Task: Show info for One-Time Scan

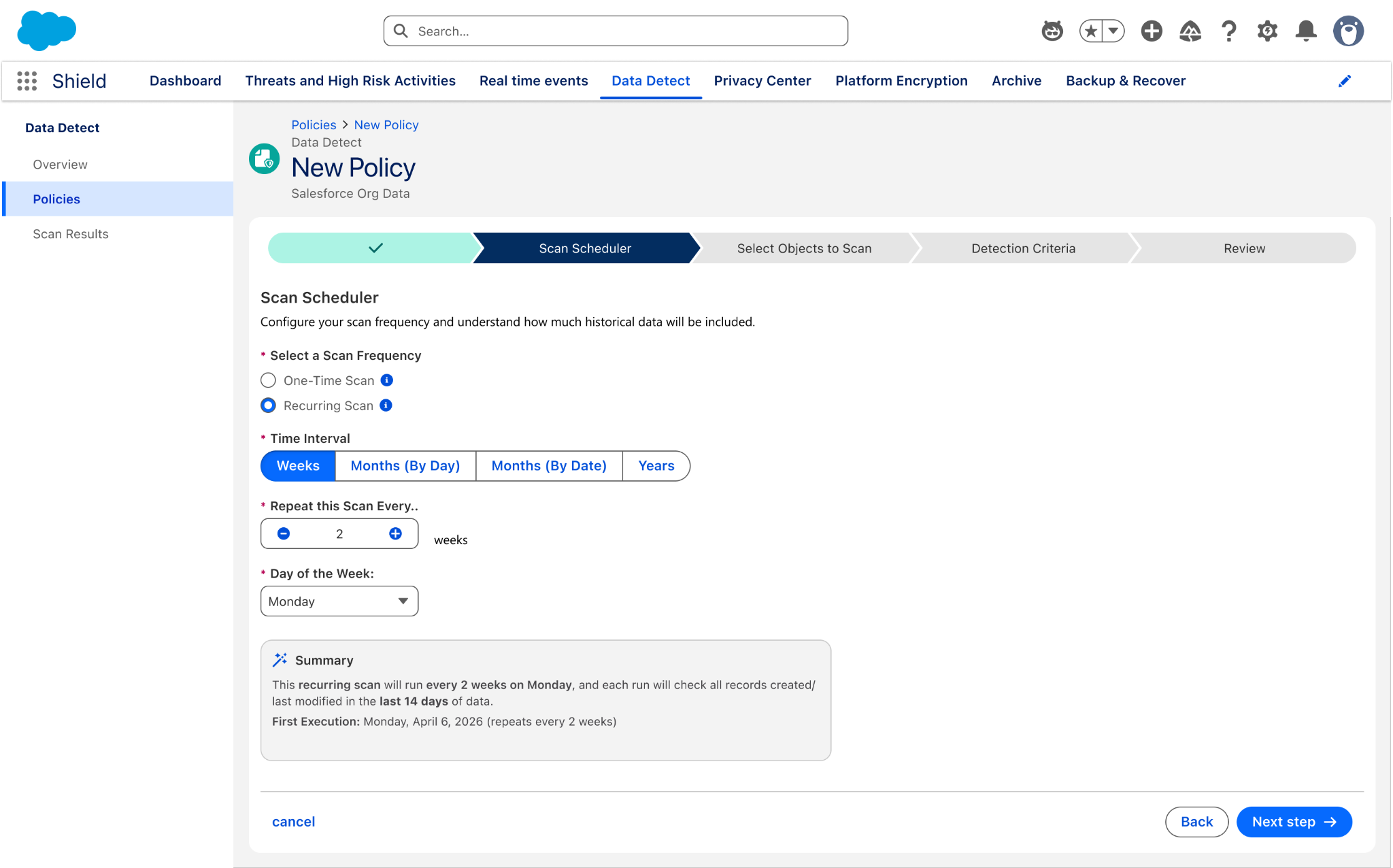Action: pyautogui.click(x=386, y=380)
